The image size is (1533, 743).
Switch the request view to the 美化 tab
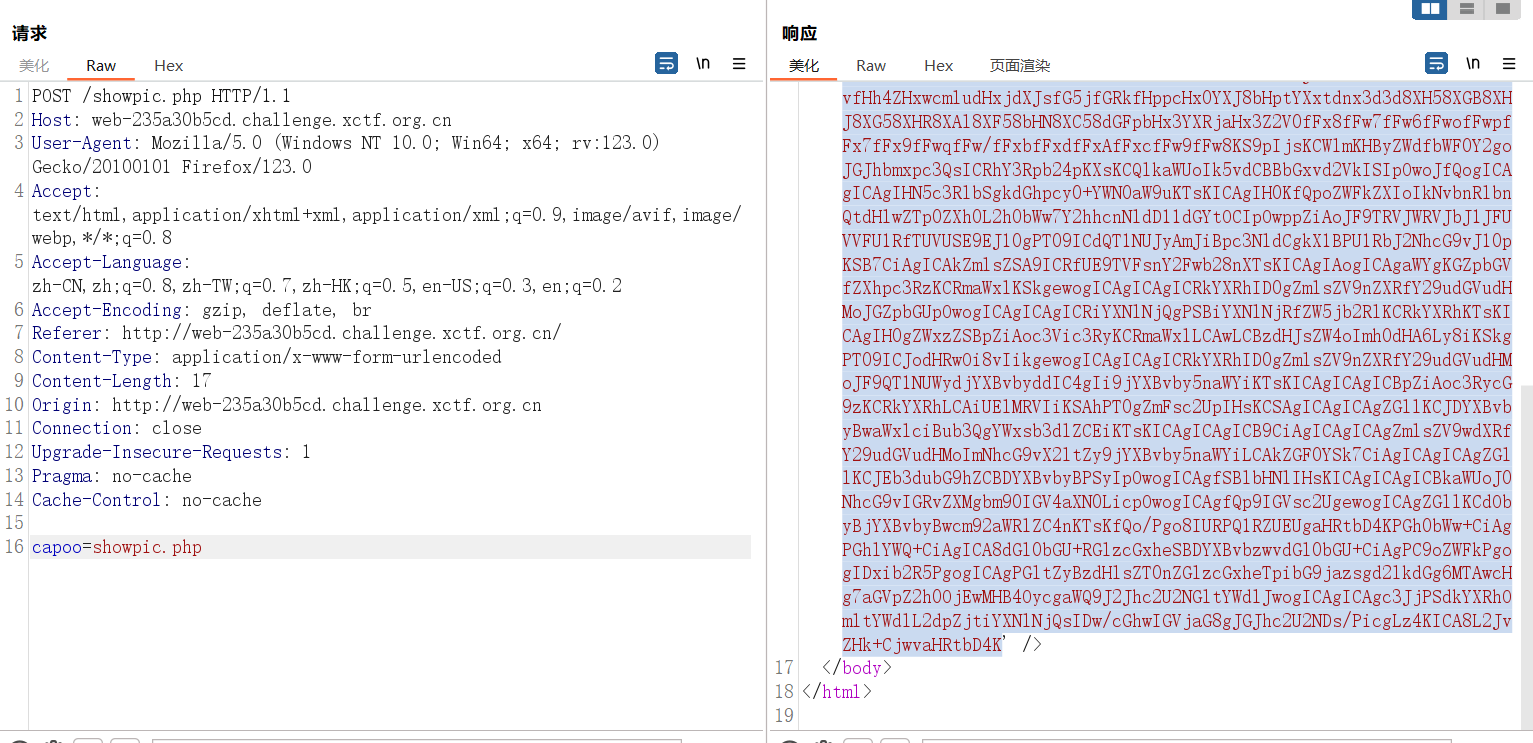(x=34, y=66)
